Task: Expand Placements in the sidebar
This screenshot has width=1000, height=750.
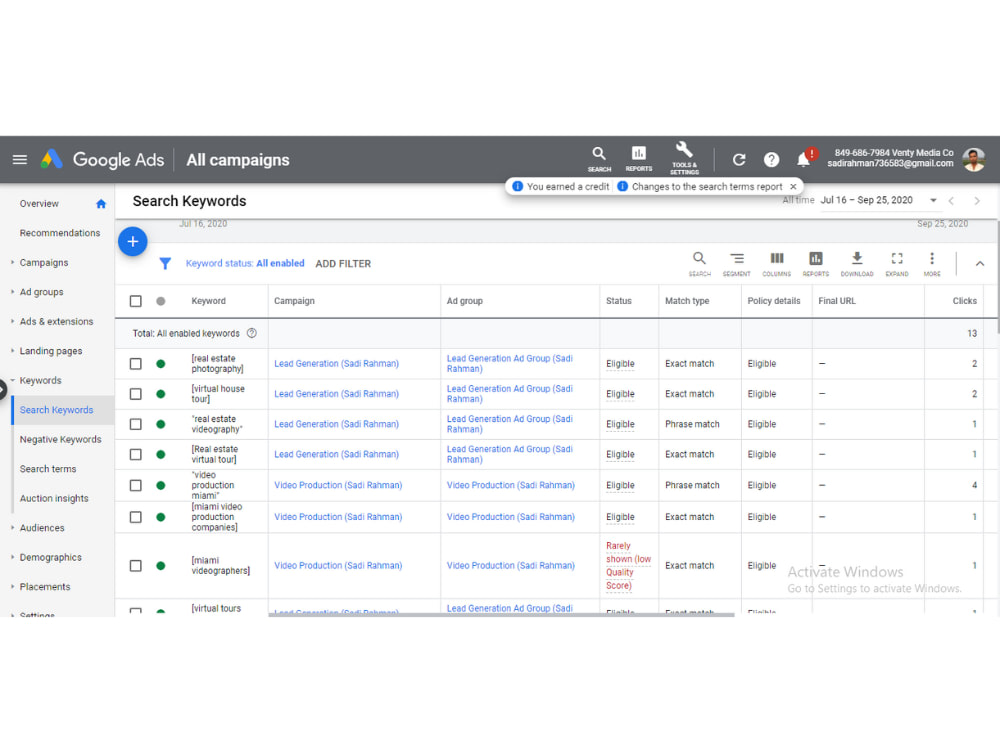Action: (x=12, y=587)
